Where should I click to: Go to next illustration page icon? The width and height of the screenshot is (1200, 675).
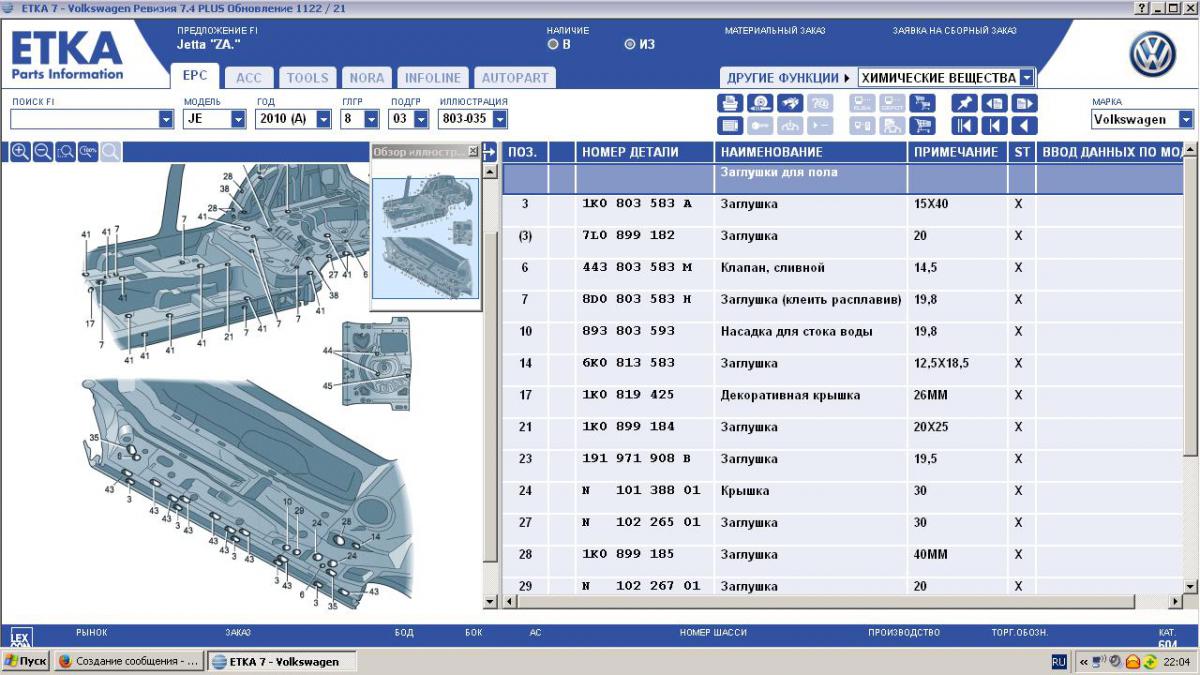(x=1024, y=103)
